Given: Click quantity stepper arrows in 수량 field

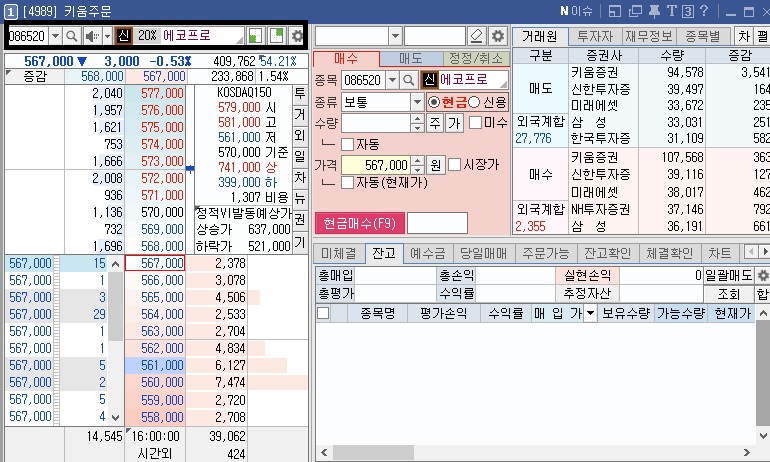Looking at the screenshot, I should pos(417,123).
